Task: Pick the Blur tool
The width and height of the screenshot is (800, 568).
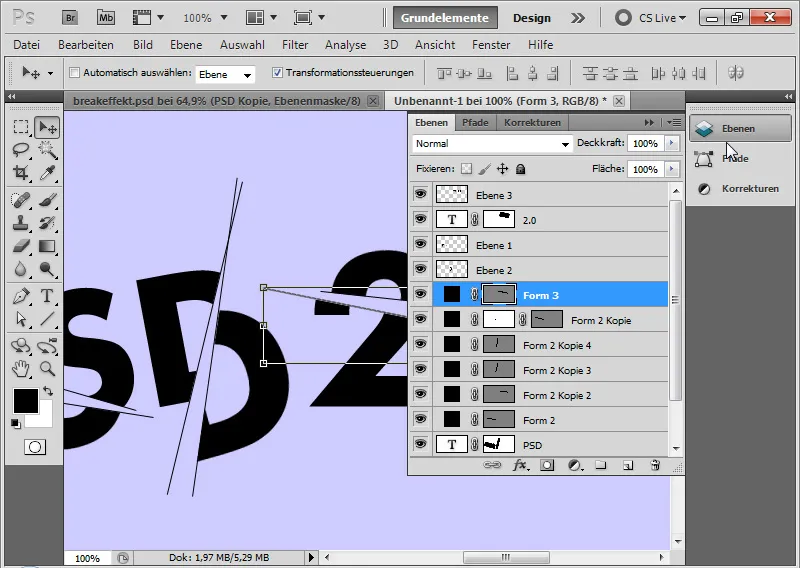Action: coord(21,269)
